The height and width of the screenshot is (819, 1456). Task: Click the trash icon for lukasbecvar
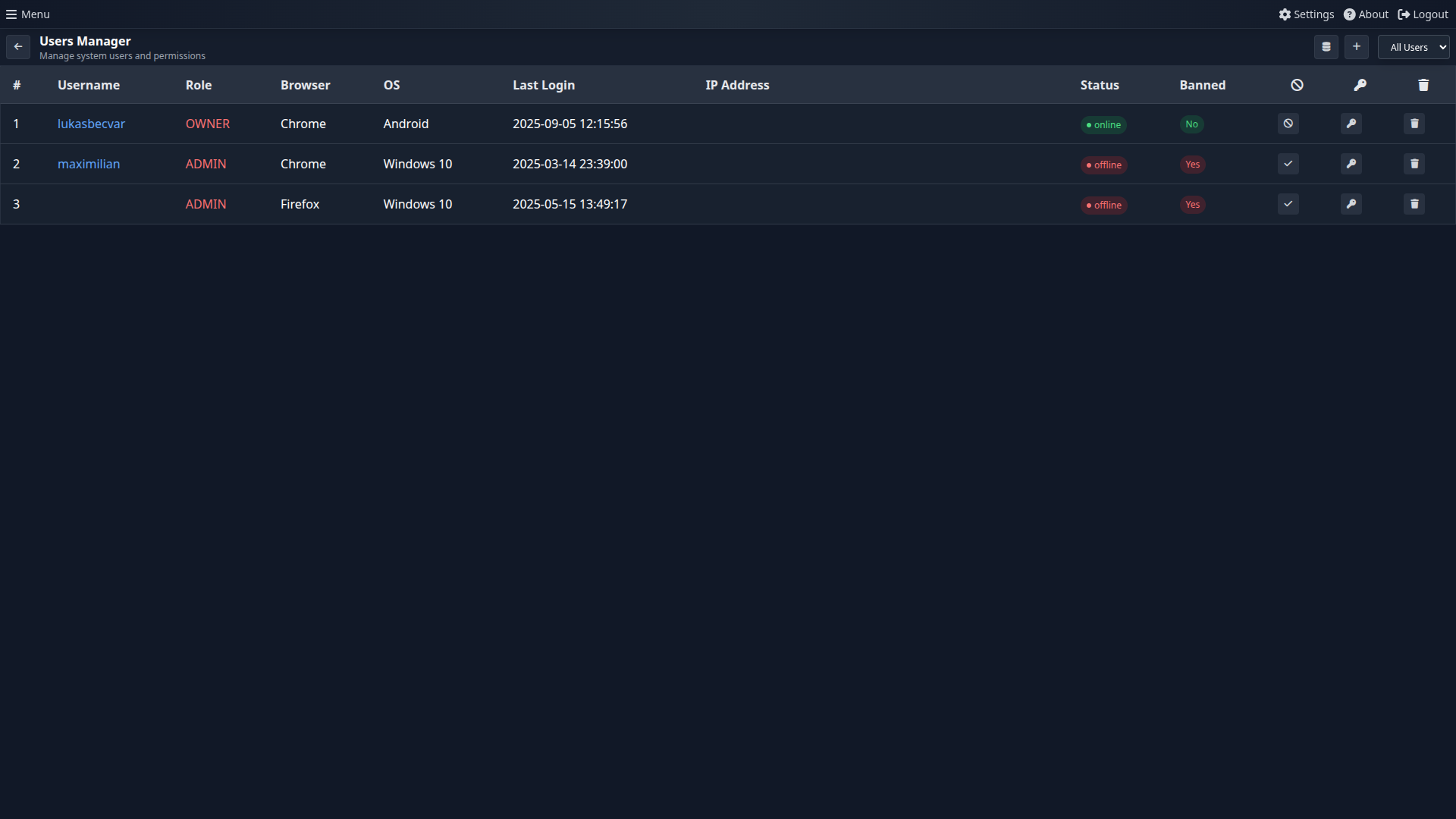tap(1414, 124)
